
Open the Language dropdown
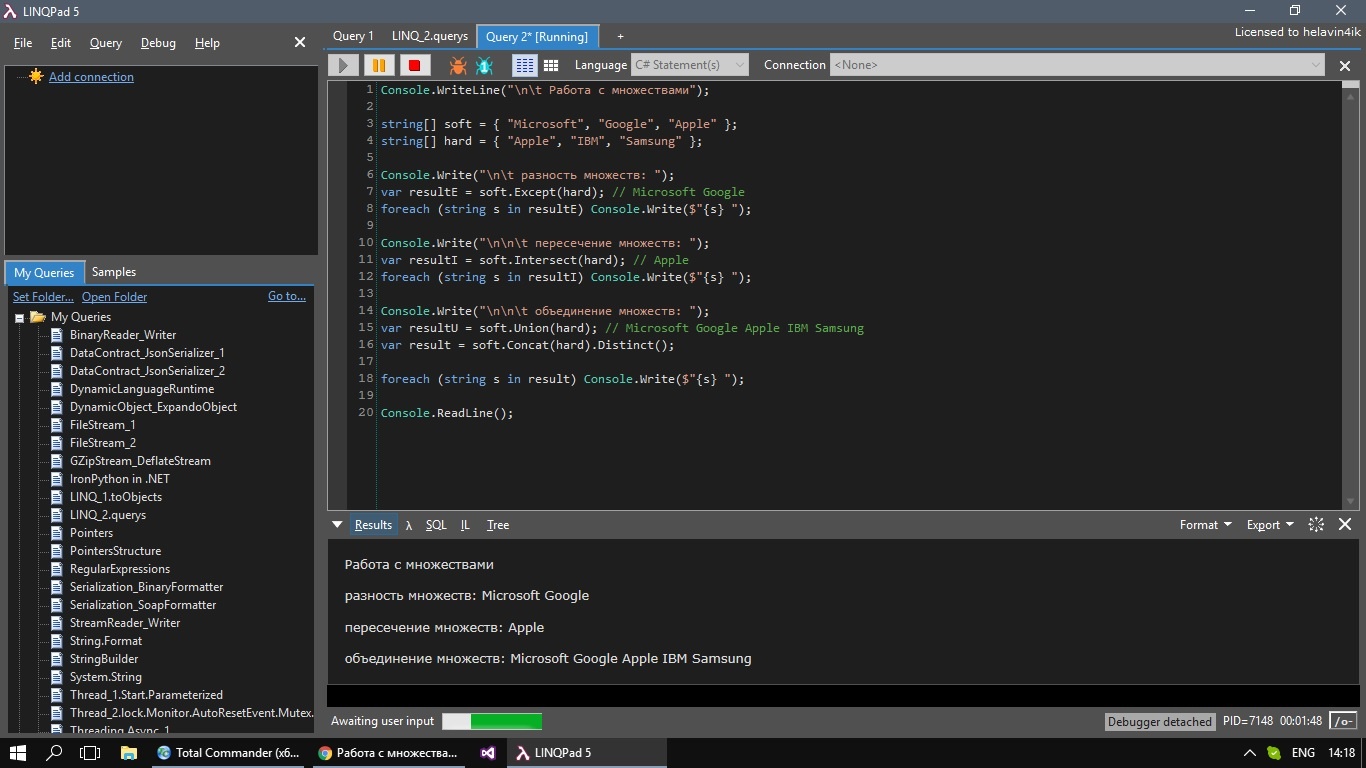689,65
